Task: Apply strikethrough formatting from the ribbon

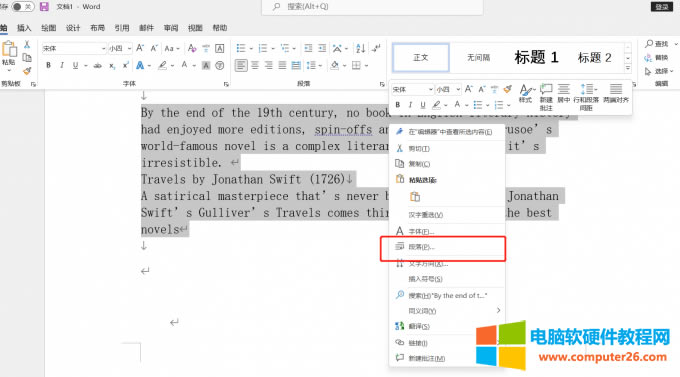Action: [x=98, y=65]
